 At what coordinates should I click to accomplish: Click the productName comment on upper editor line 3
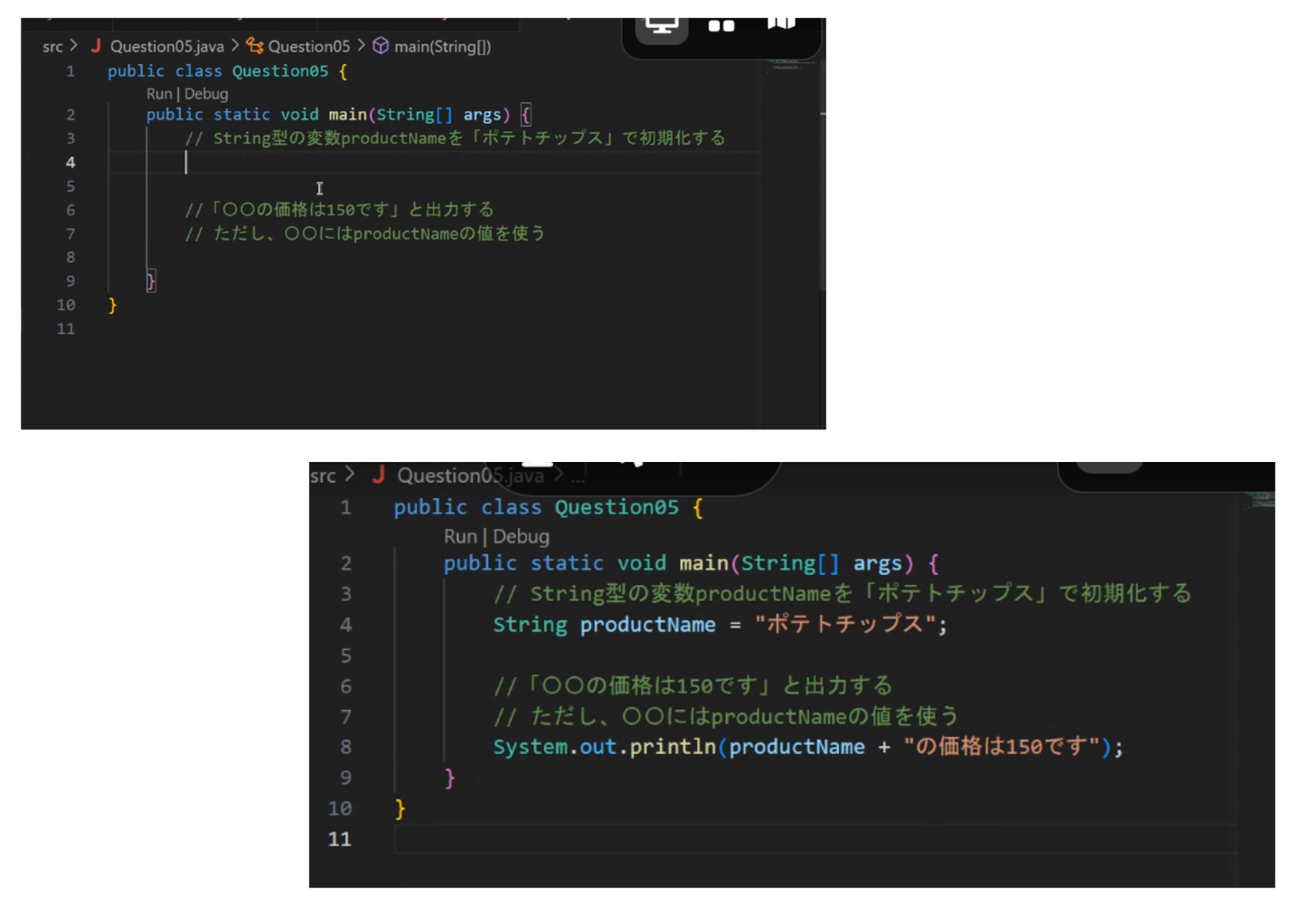pos(455,138)
